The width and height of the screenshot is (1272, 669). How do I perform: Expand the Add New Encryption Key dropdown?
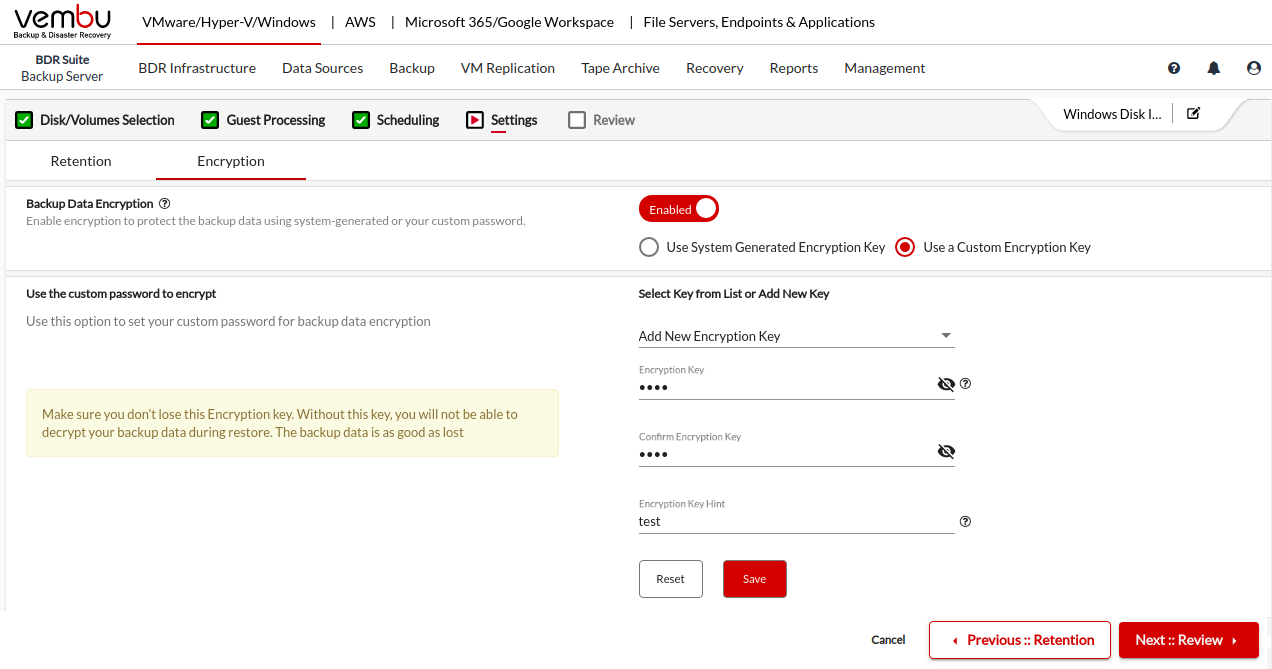point(796,336)
